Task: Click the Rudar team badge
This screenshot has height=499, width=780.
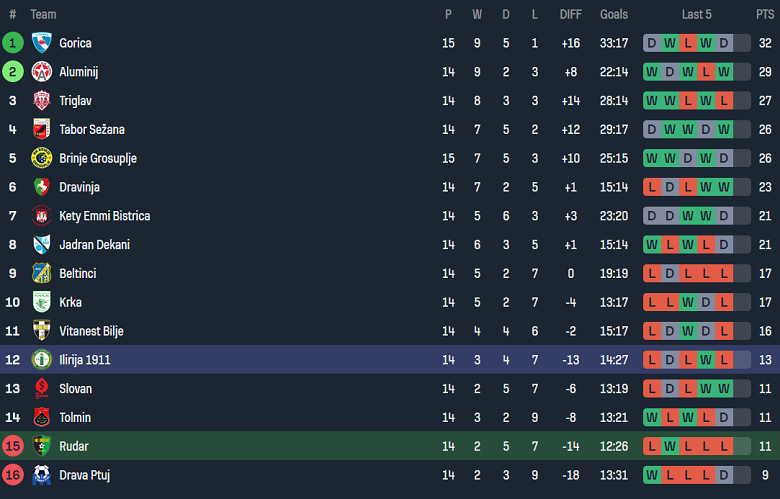Action: tap(42, 446)
